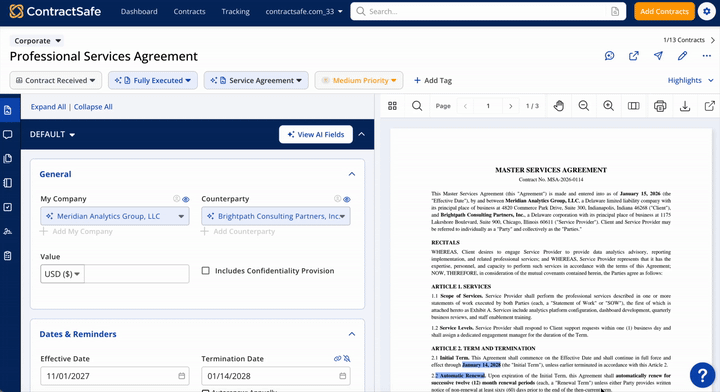Collapse the General section
The width and height of the screenshot is (720, 392).
[352, 174]
